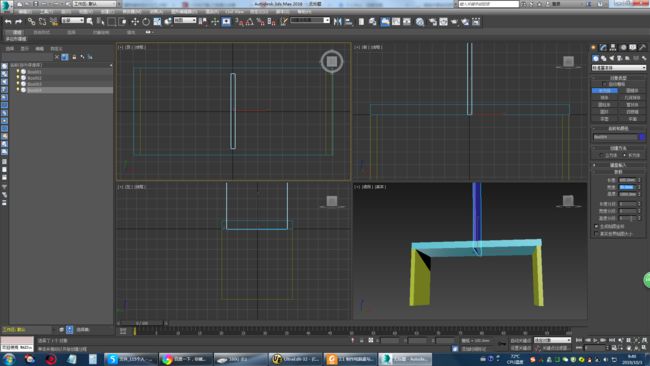Click the Length parameter input field
Viewport: 650px width, 366px height.
click(x=627, y=180)
